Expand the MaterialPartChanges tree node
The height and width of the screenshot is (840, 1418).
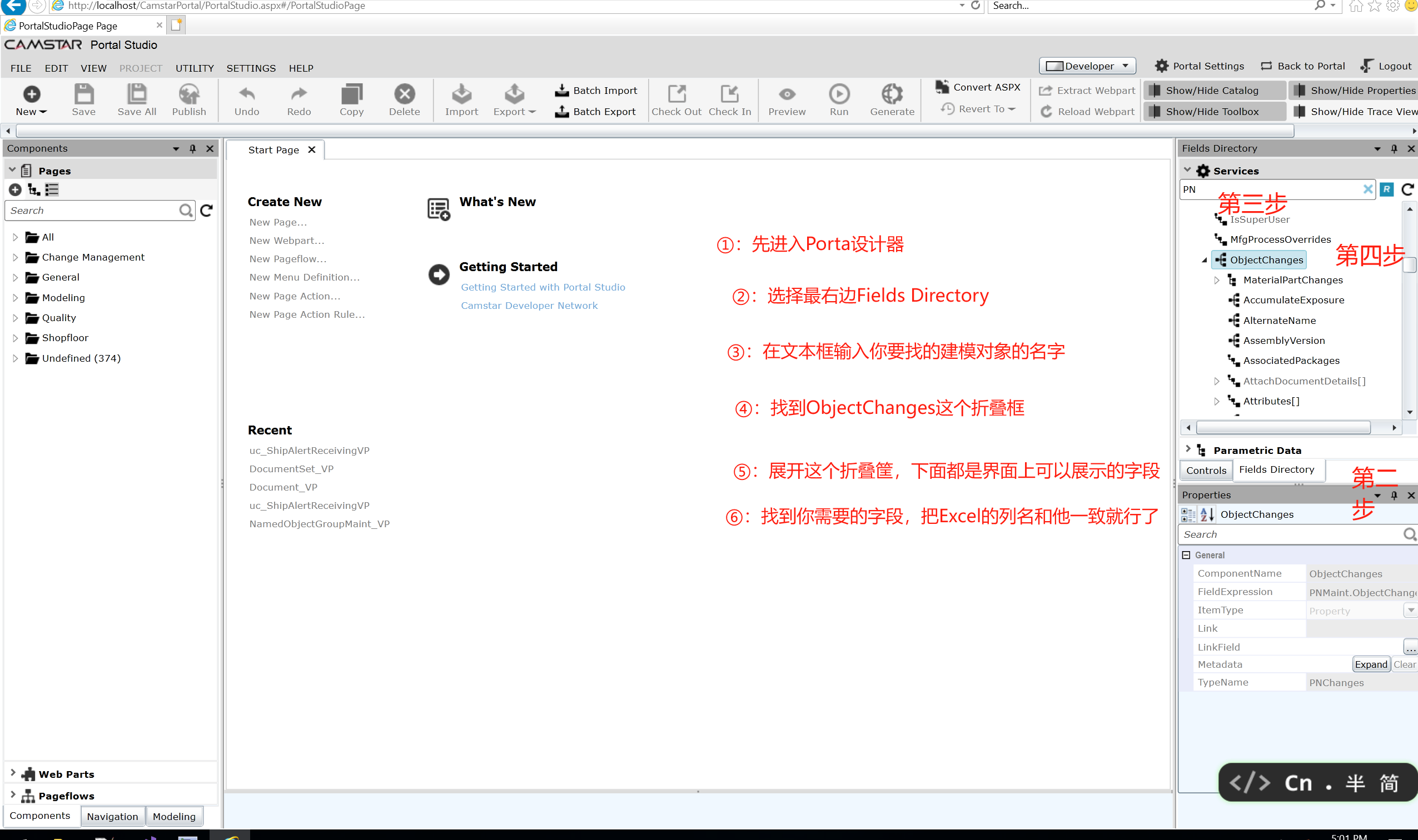(1216, 280)
